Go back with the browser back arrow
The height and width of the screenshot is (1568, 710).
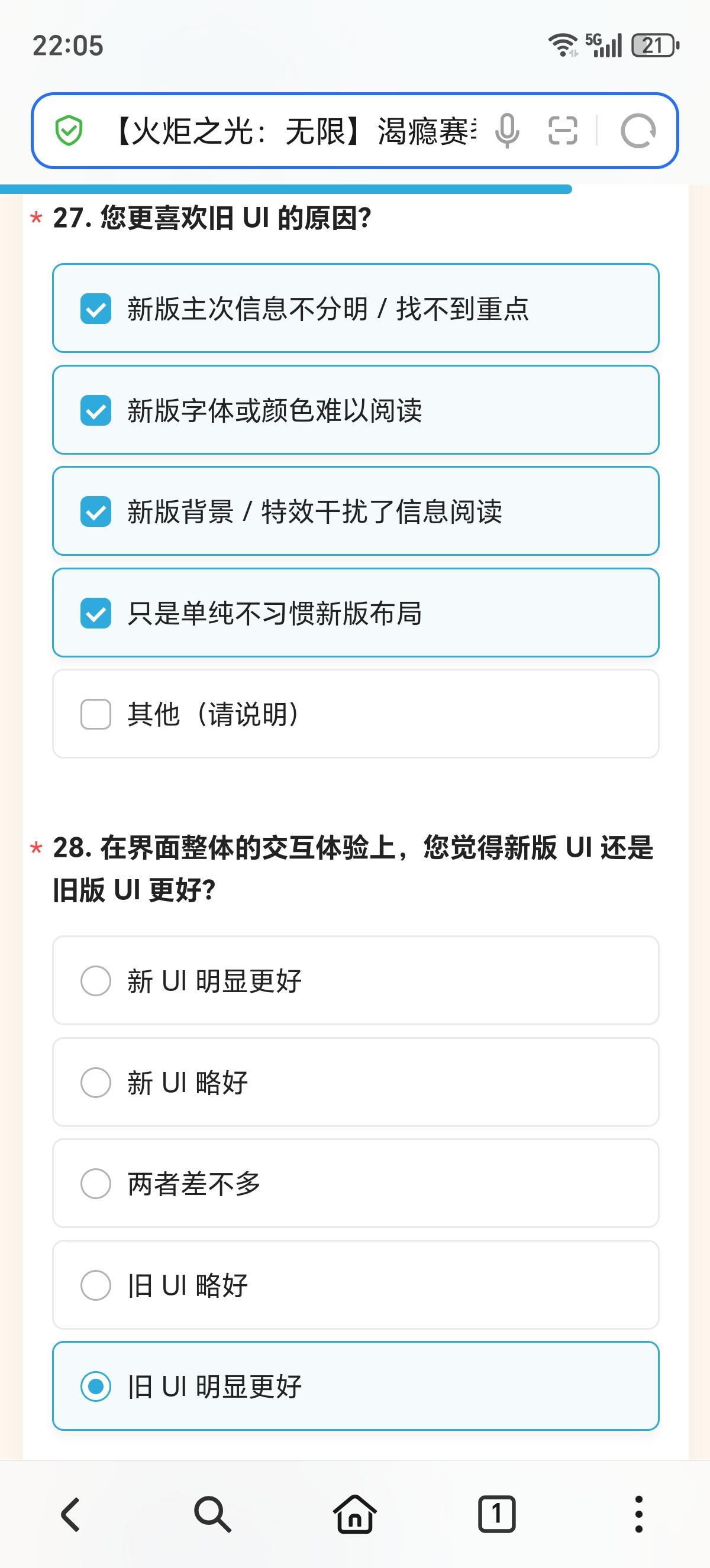[x=70, y=1514]
